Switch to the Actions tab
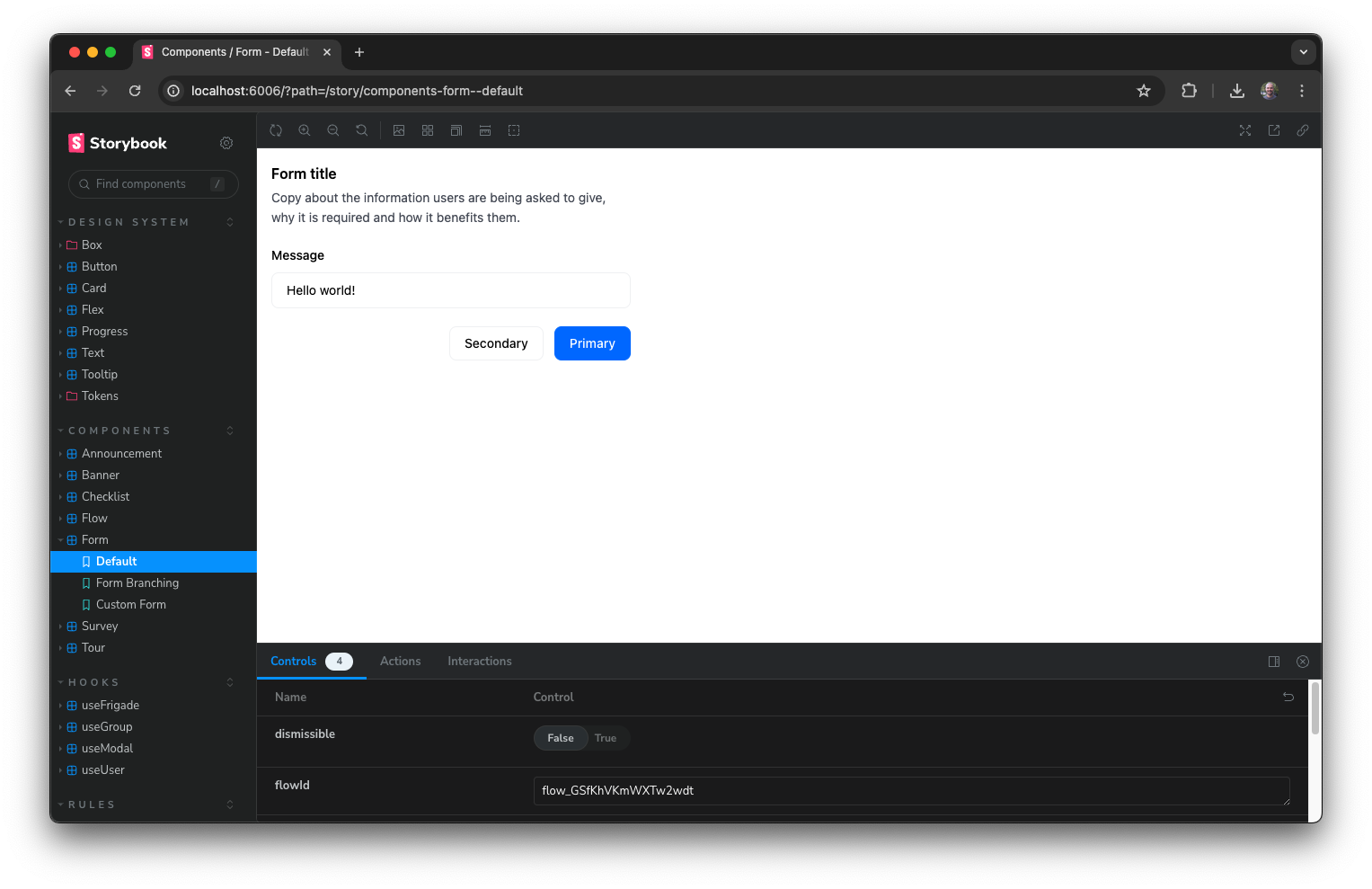Viewport: 1372px width, 889px height. click(x=400, y=662)
